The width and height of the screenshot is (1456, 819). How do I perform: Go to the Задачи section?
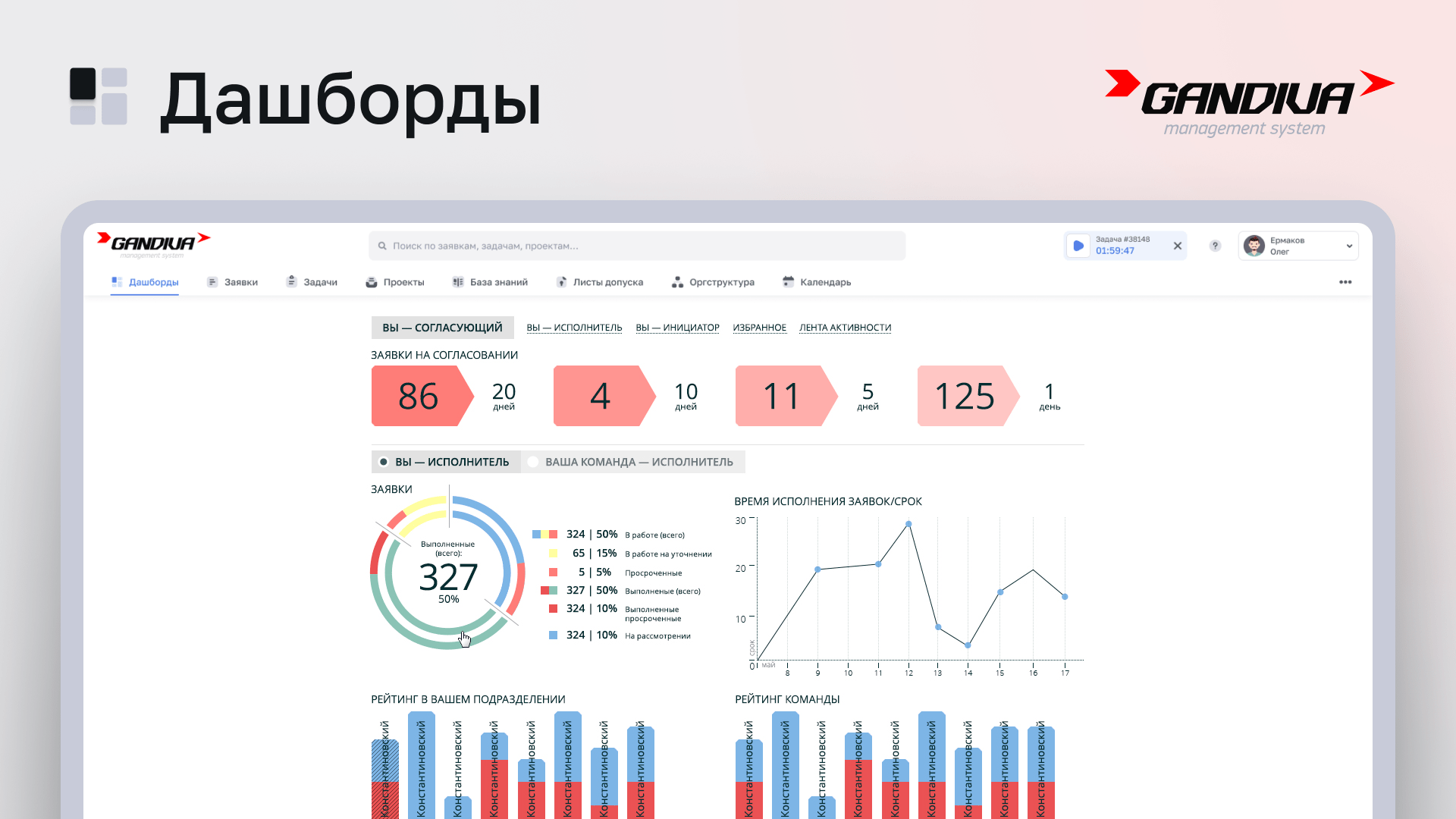[x=312, y=282]
